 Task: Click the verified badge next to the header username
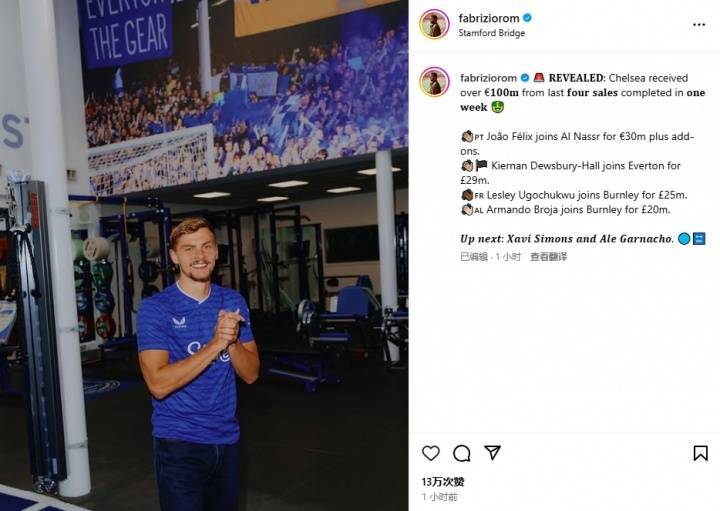click(527, 18)
